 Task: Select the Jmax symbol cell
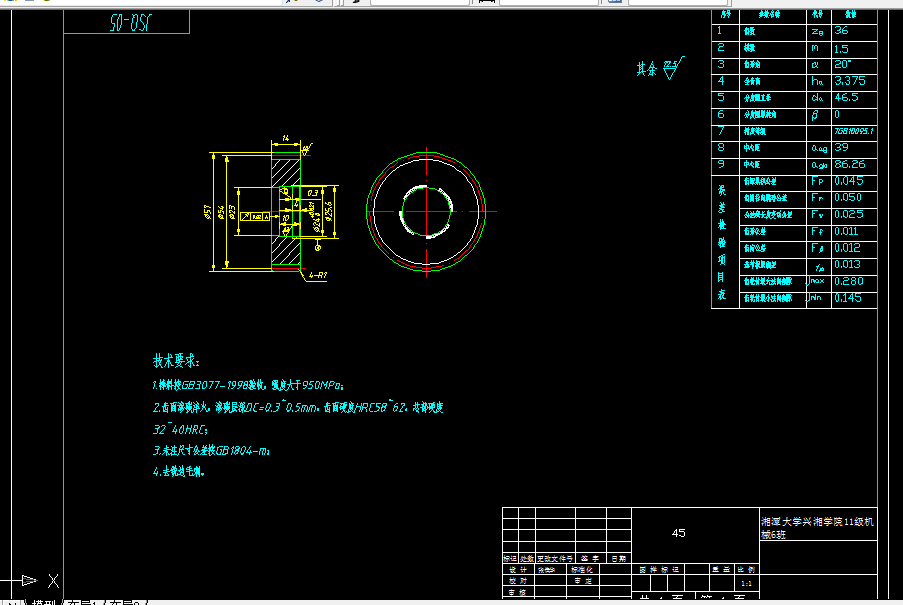click(816, 281)
